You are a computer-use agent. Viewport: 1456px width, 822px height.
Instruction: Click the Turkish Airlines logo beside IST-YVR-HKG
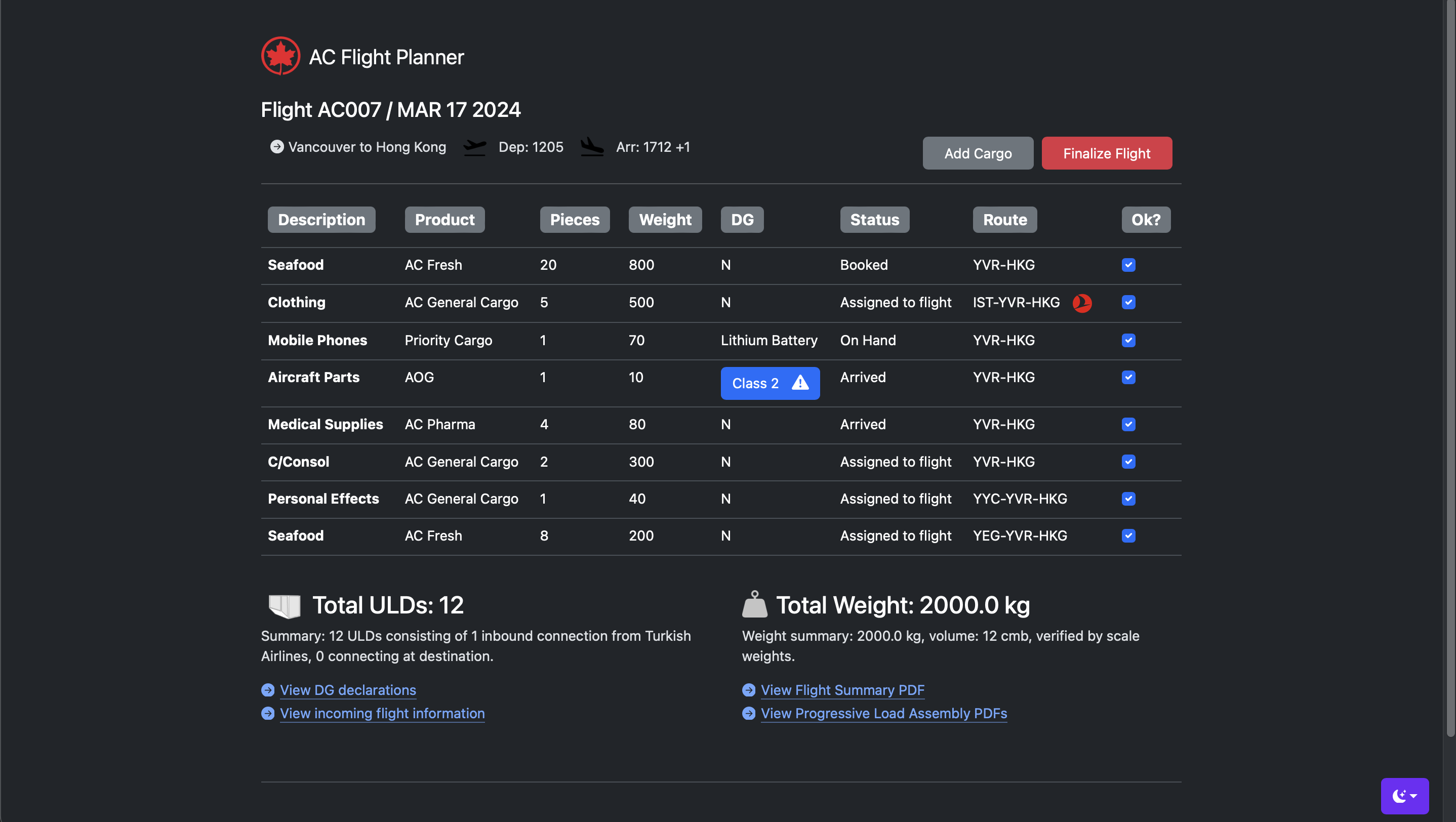pyautogui.click(x=1082, y=303)
